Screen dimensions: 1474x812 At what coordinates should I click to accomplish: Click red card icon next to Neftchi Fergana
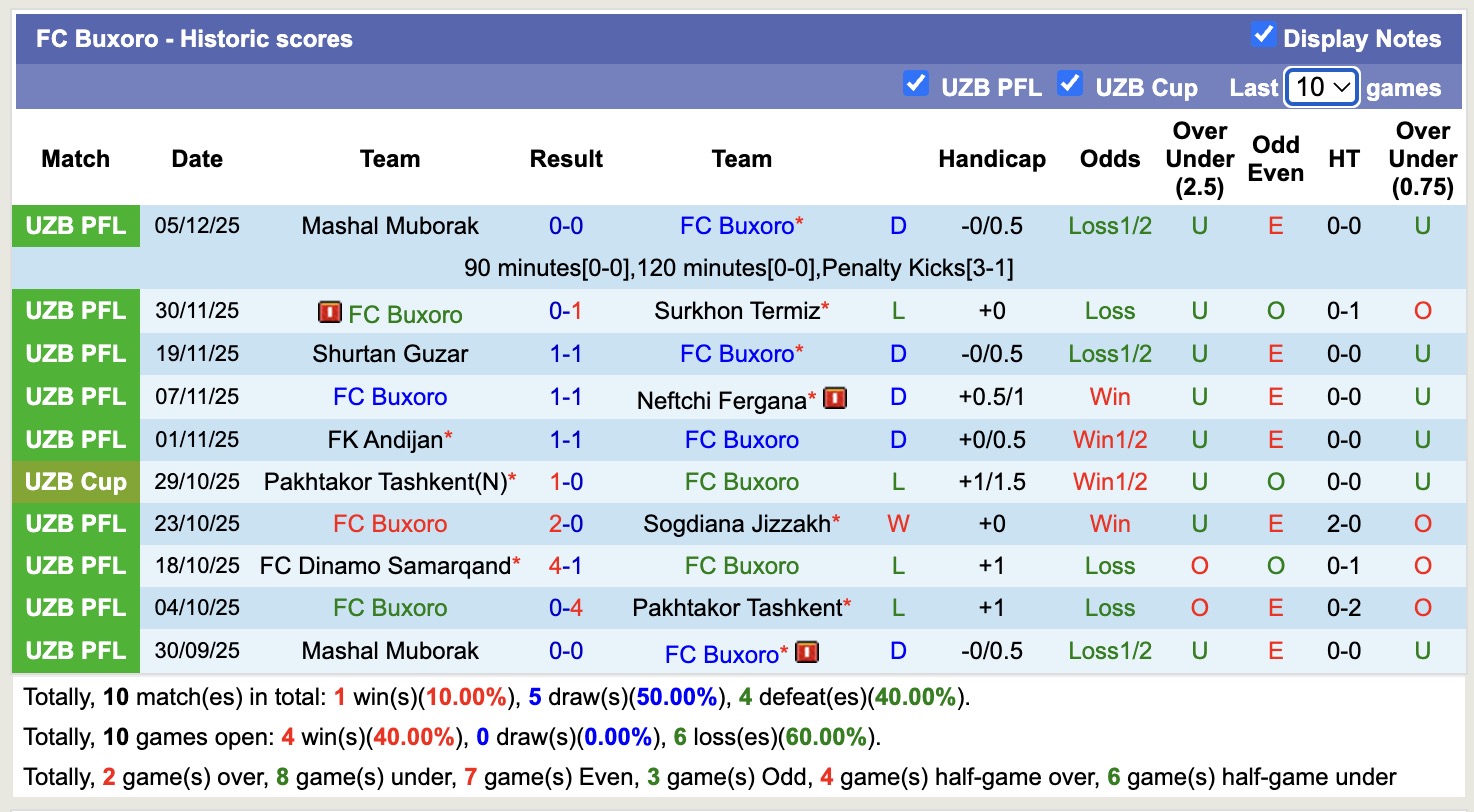click(835, 399)
